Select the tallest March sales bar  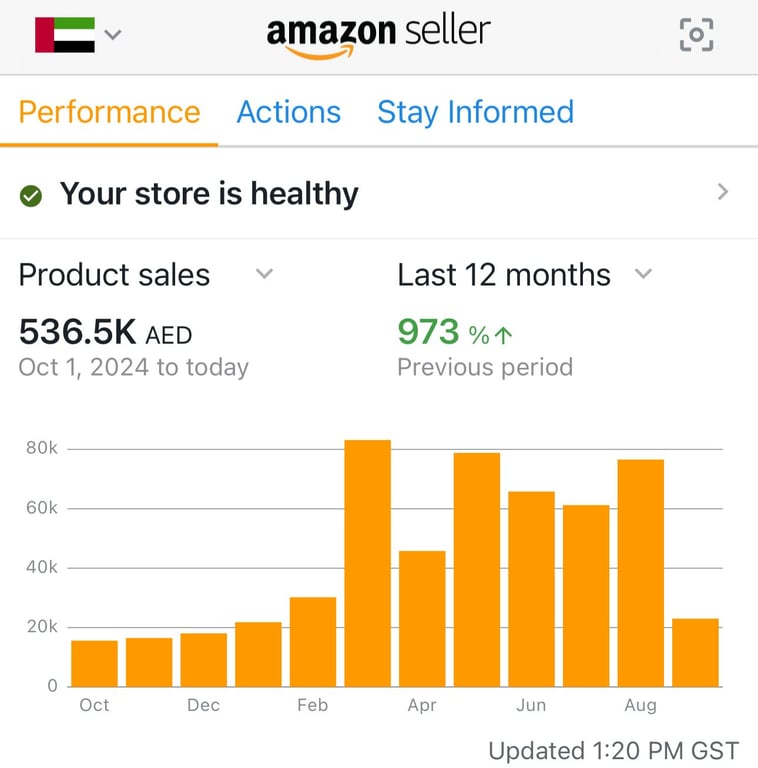tap(367, 563)
